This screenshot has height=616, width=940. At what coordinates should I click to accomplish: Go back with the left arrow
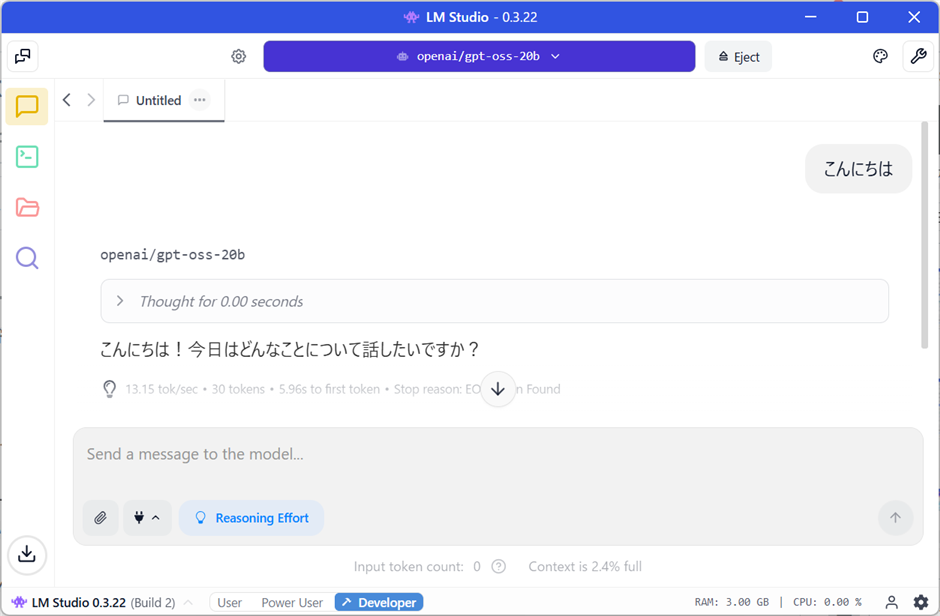pyautogui.click(x=67, y=99)
